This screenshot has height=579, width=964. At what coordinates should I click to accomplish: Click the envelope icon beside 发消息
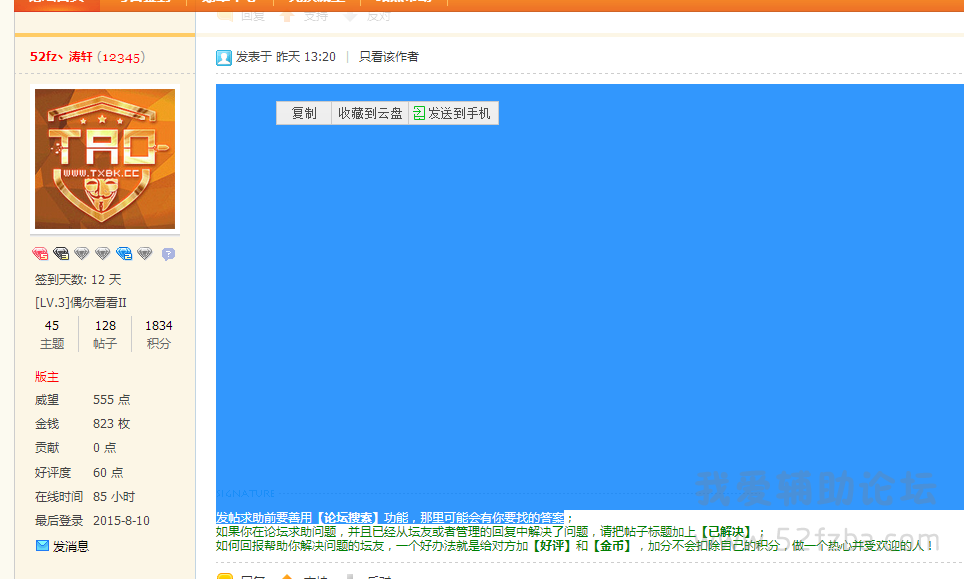point(42,546)
